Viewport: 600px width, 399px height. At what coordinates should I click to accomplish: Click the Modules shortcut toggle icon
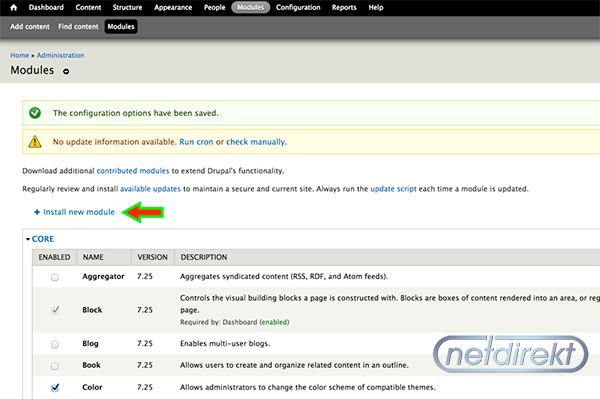point(66,71)
